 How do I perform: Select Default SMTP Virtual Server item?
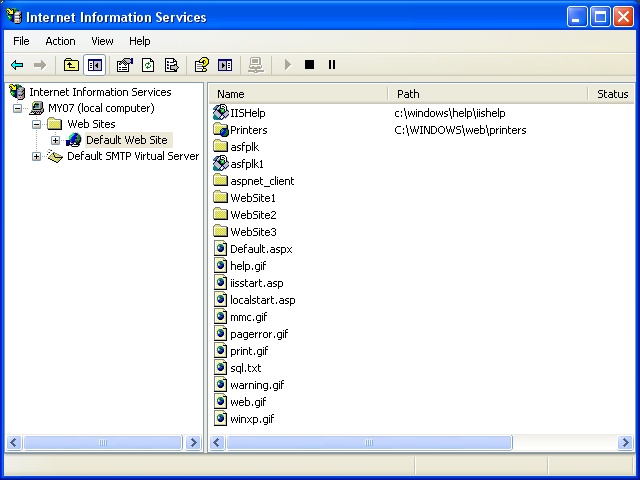tap(133, 156)
